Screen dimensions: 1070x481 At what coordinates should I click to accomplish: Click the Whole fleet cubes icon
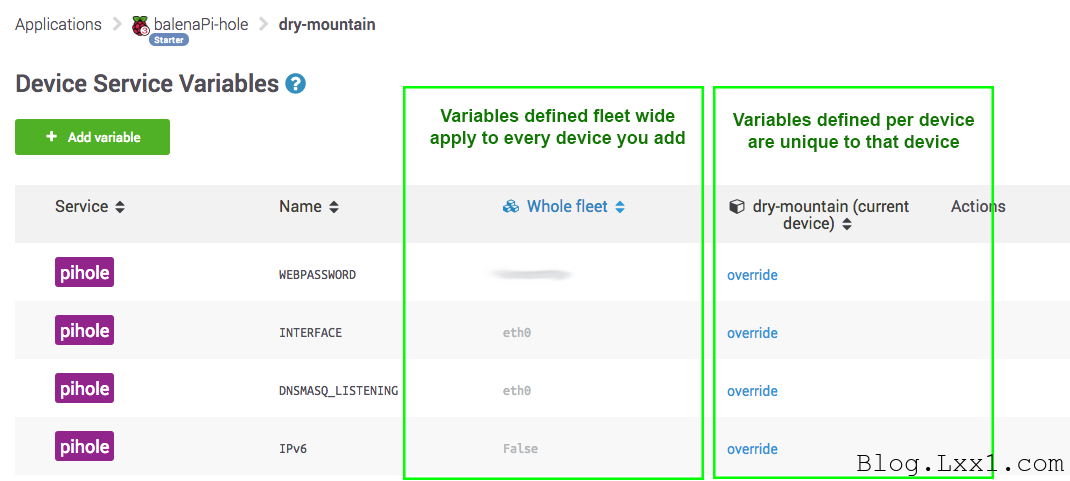[511, 207]
